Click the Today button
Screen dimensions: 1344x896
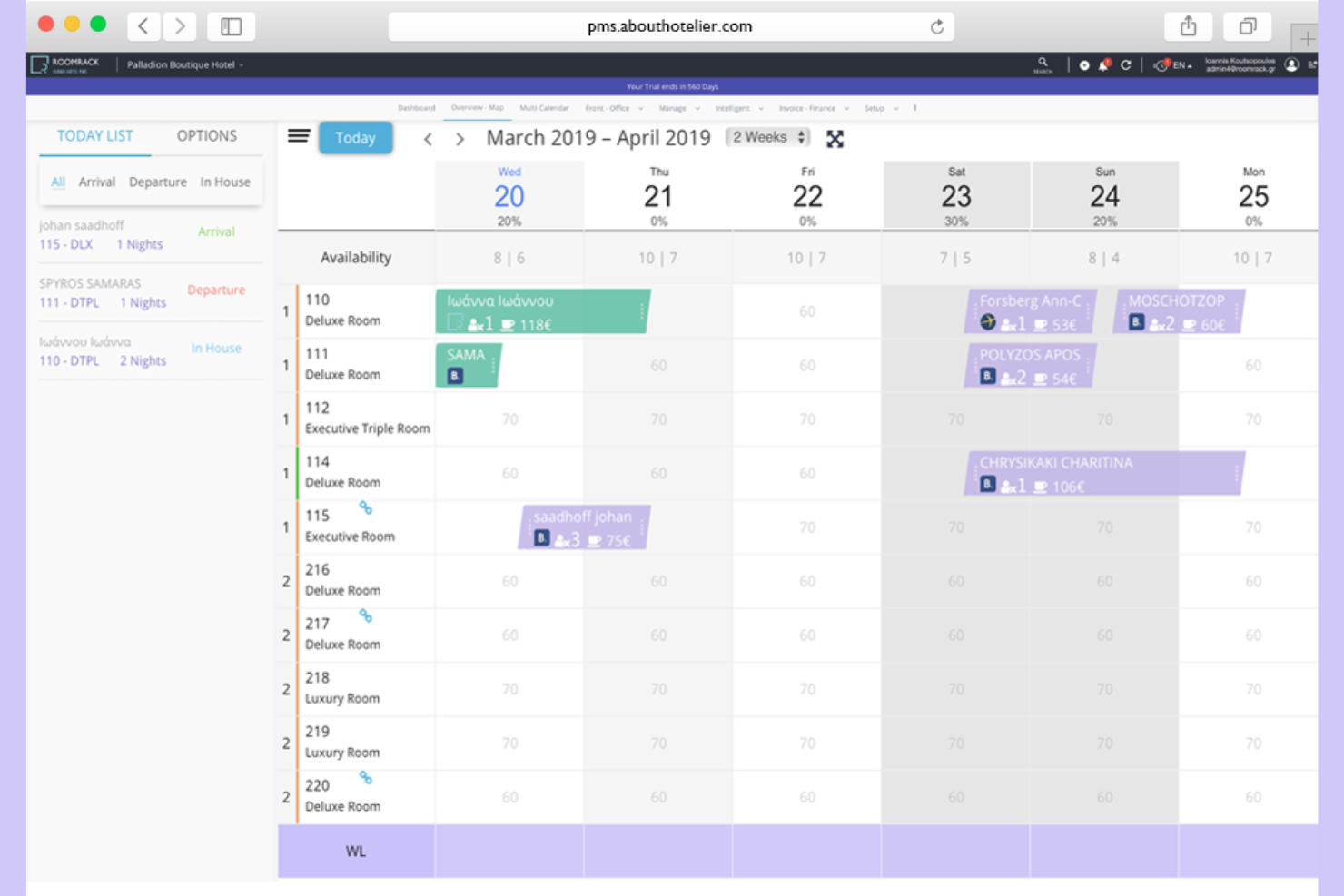pyautogui.click(x=355, y=137)
